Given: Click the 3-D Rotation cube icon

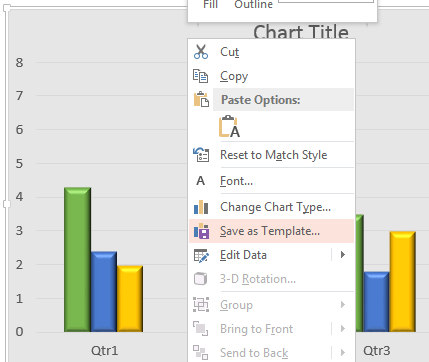Looking at the screenshot, I should [x=201, y=279].
